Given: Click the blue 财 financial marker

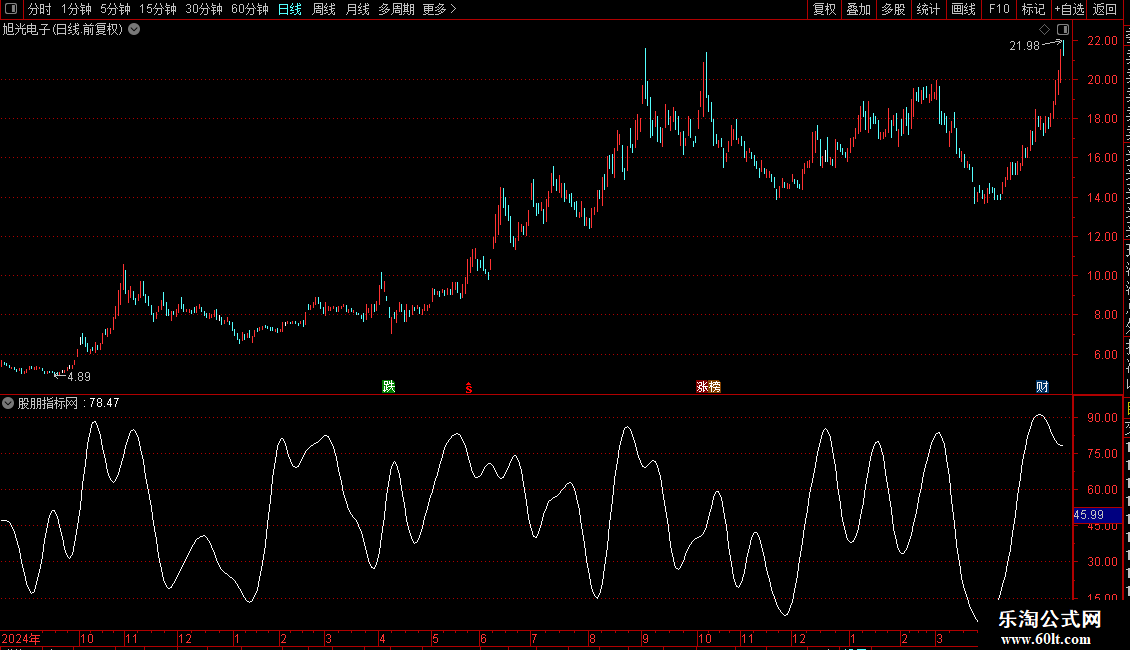Looking at the screenshot, I should (1042, 386).
